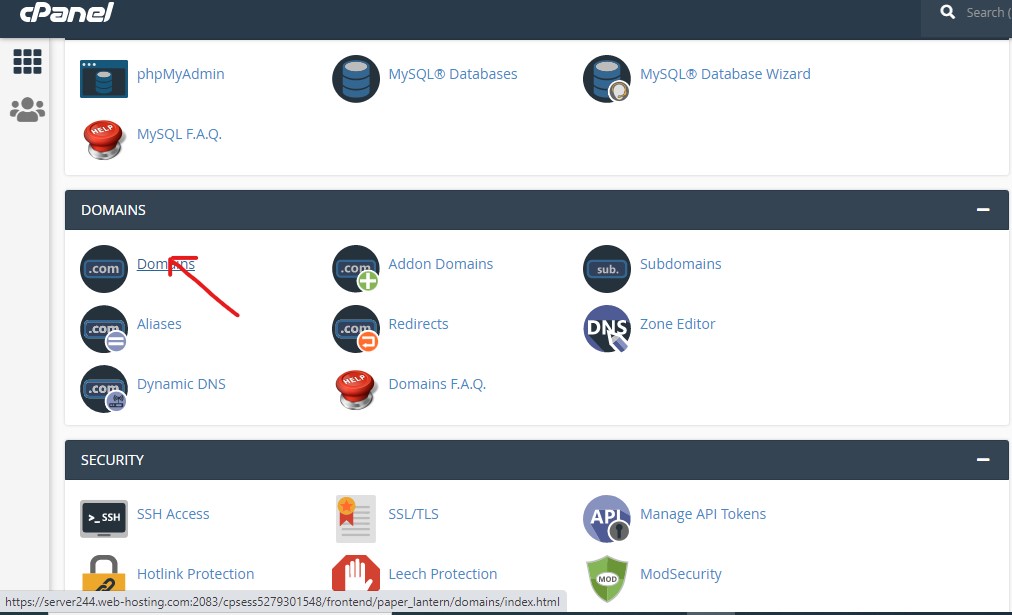Open the Redirects link

point(418,324)
